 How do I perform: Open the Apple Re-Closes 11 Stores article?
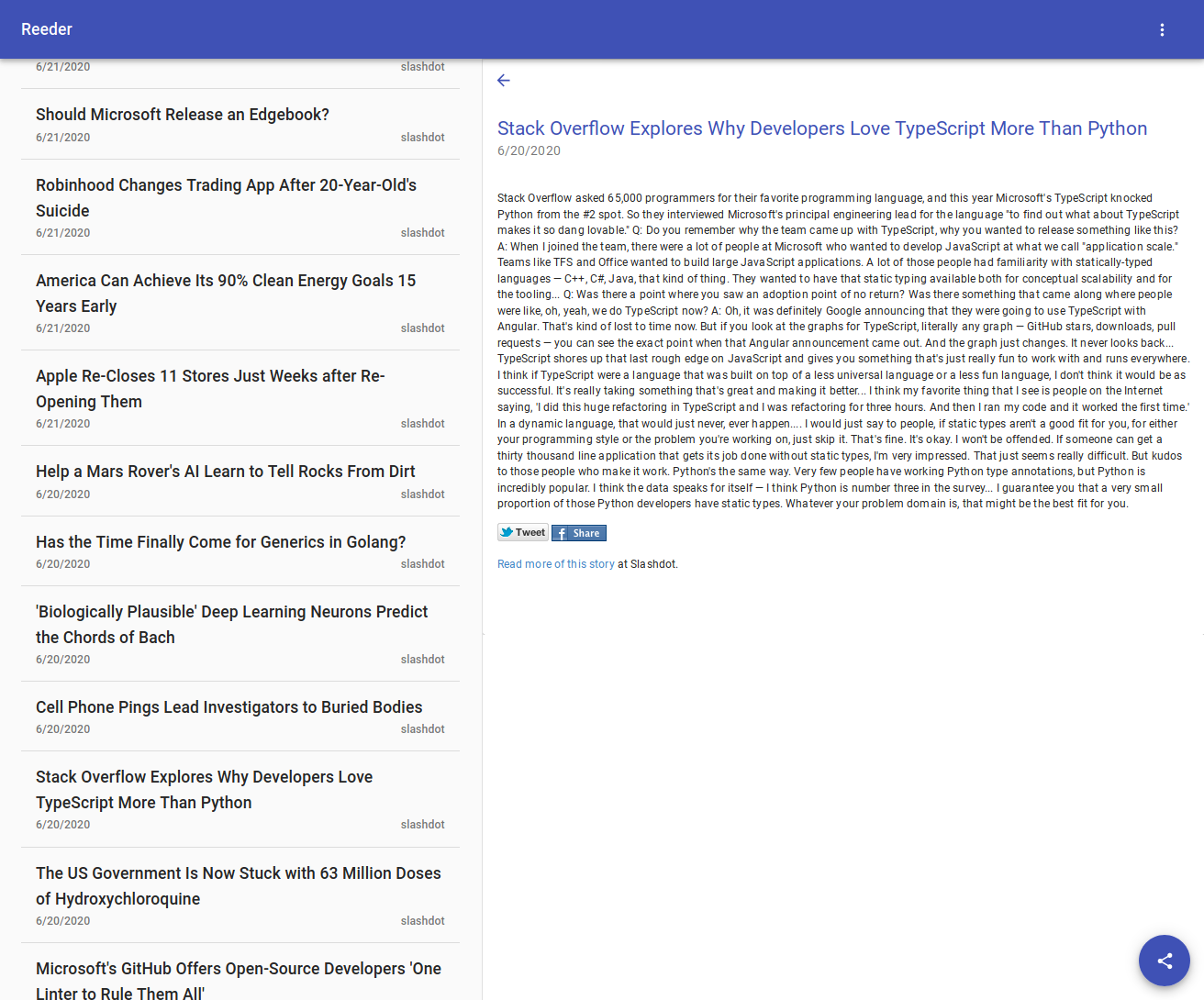240,398
